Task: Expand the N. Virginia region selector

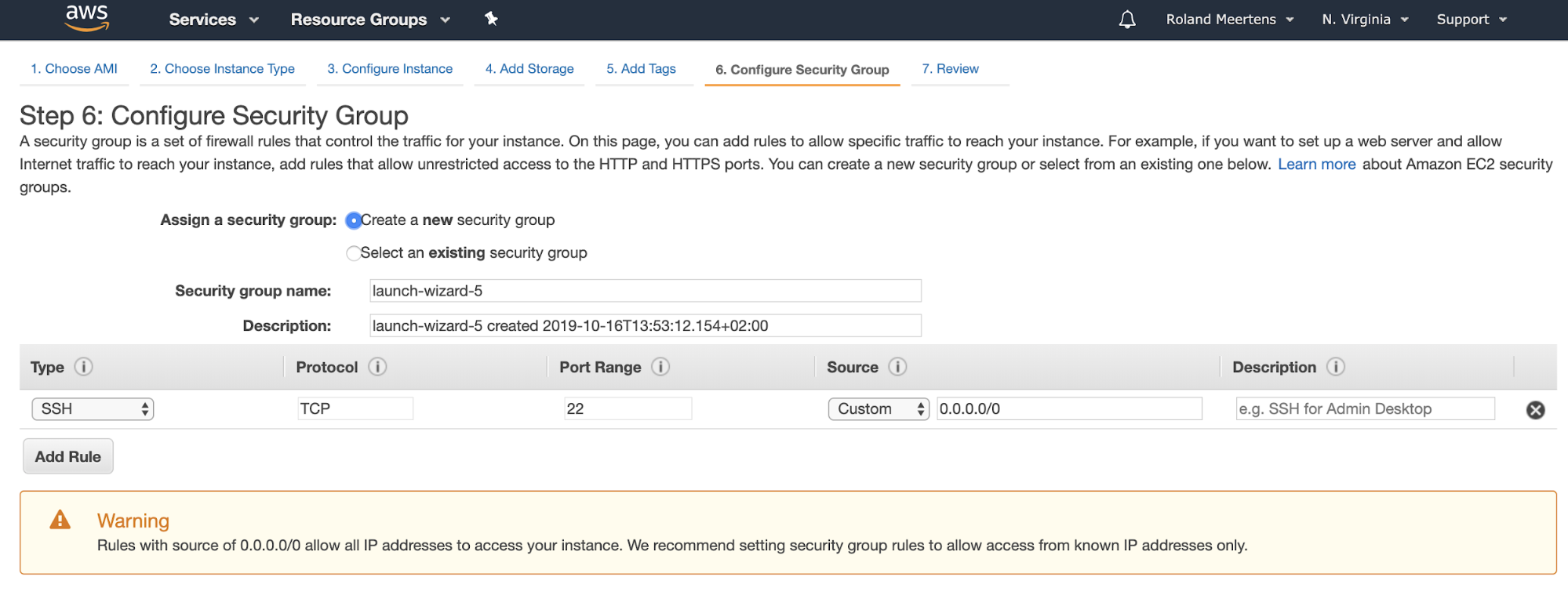Action: 1365,20
